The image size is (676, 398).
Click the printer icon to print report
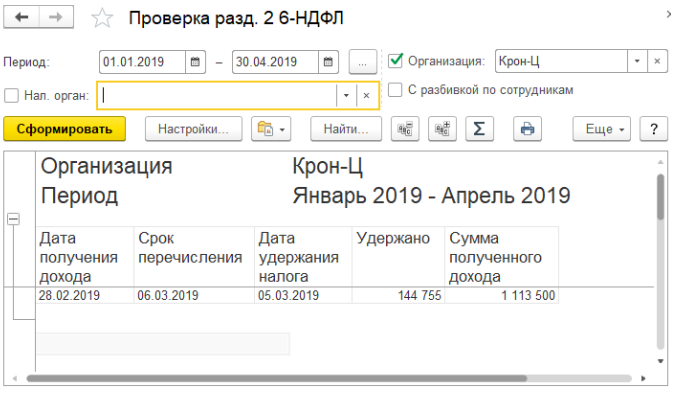tap(527, 129)
